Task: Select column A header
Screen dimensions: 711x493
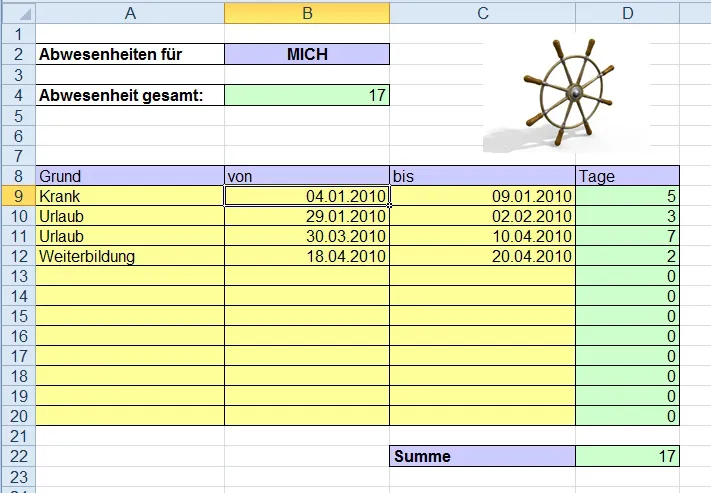Action: coord(130,13)
